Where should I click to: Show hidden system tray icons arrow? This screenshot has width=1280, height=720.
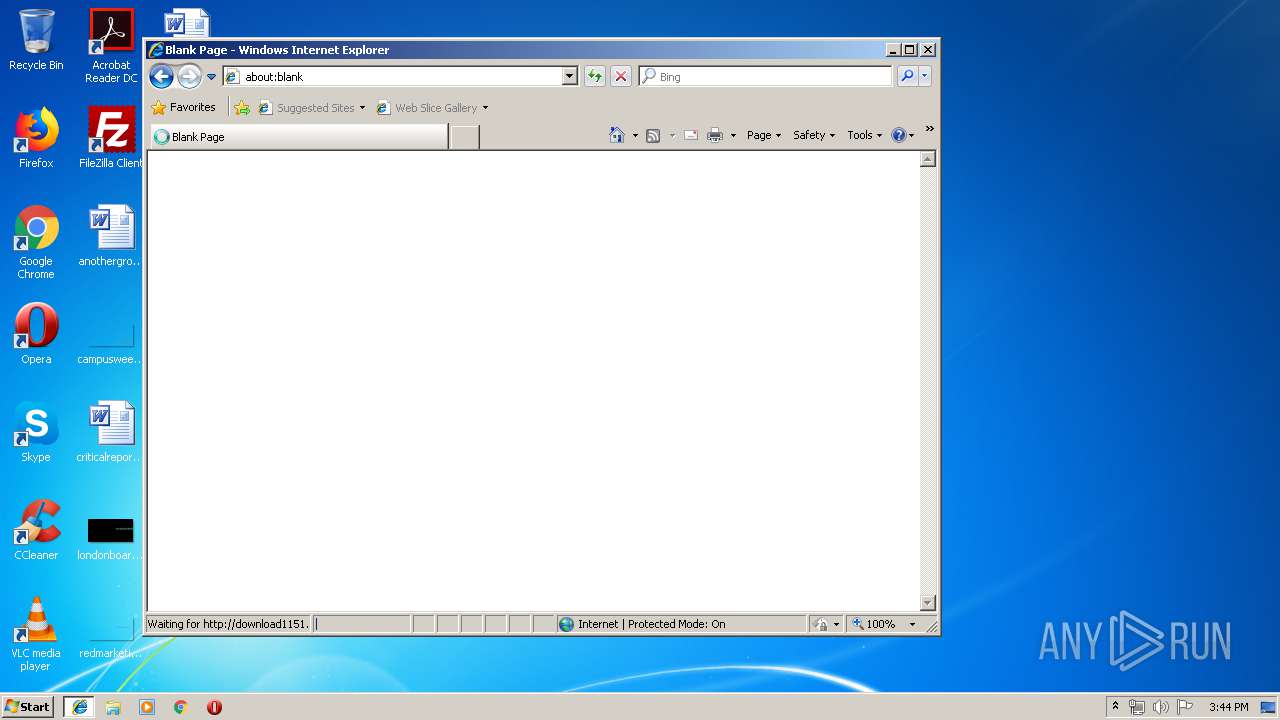pyautogui.click(x=1116, y=707)
